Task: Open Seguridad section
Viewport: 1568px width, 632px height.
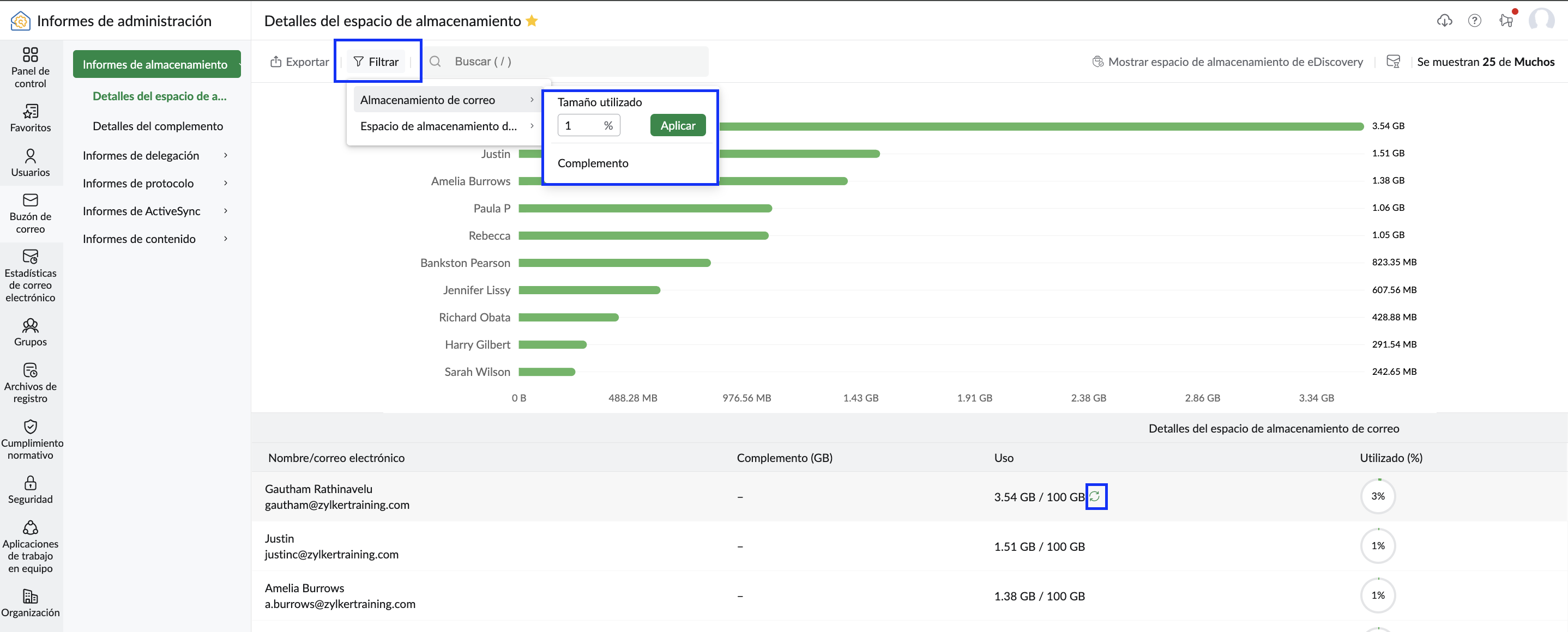Action: pos(31,490)
